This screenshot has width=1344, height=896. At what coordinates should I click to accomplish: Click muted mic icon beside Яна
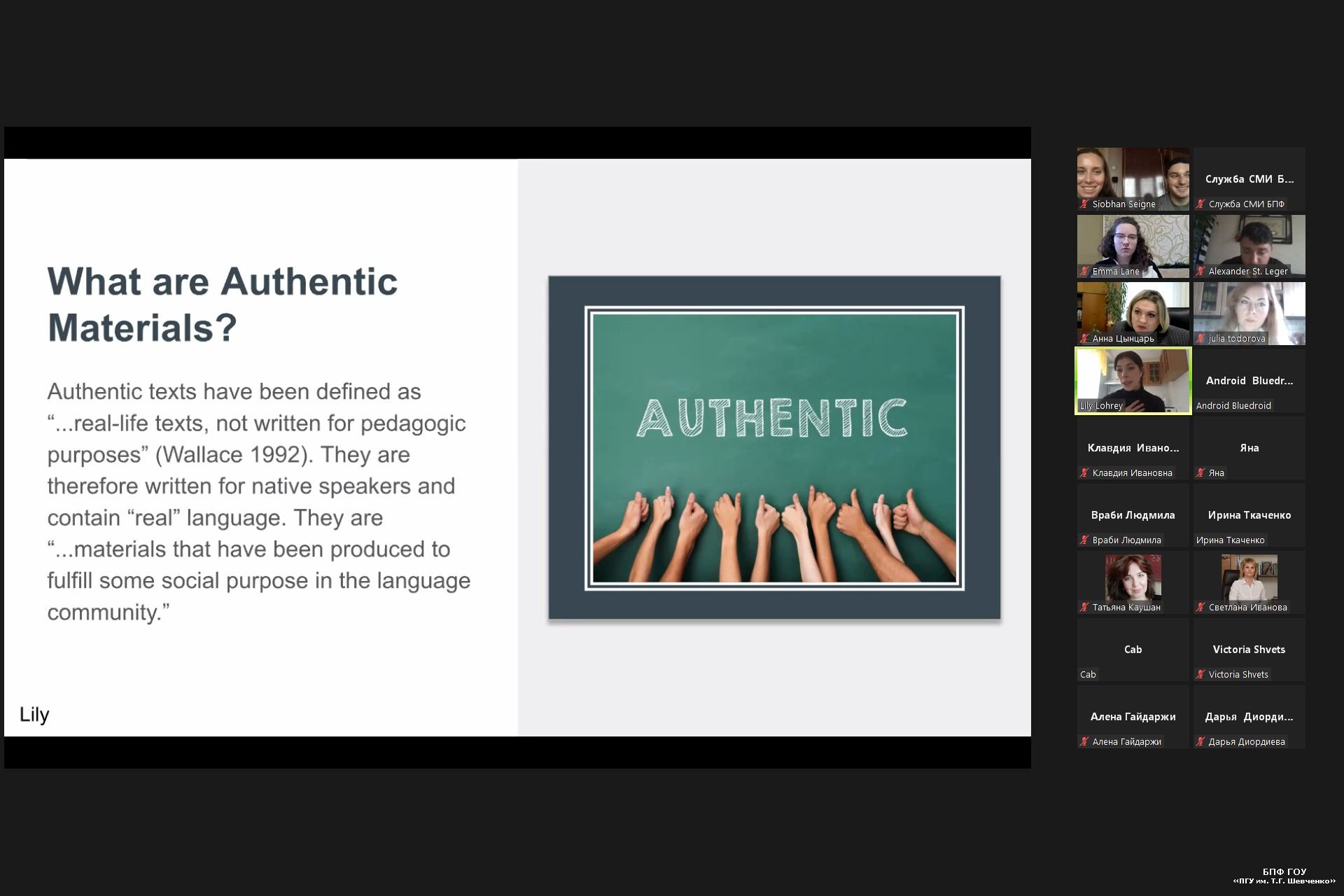pos(1200,473)
